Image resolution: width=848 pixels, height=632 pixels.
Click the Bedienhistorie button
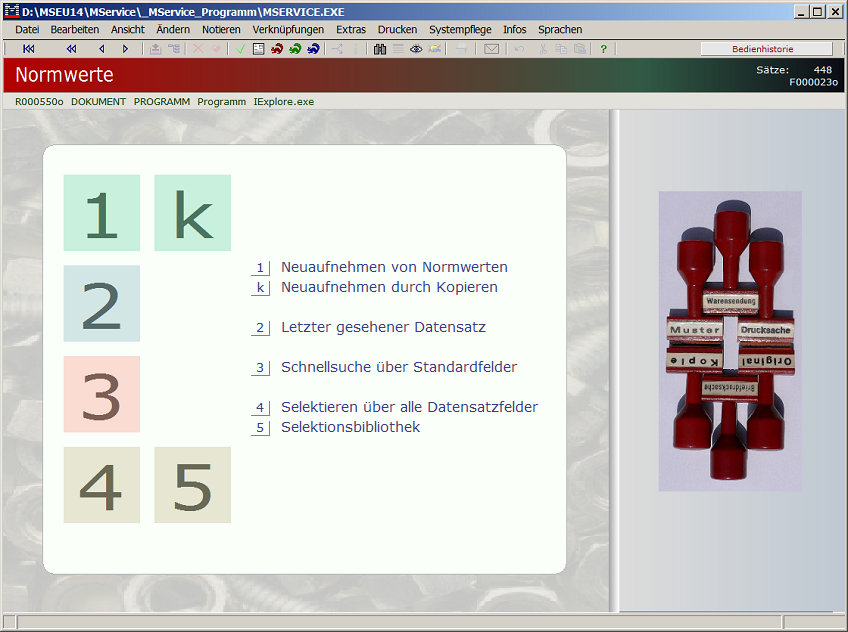(766, 49)
